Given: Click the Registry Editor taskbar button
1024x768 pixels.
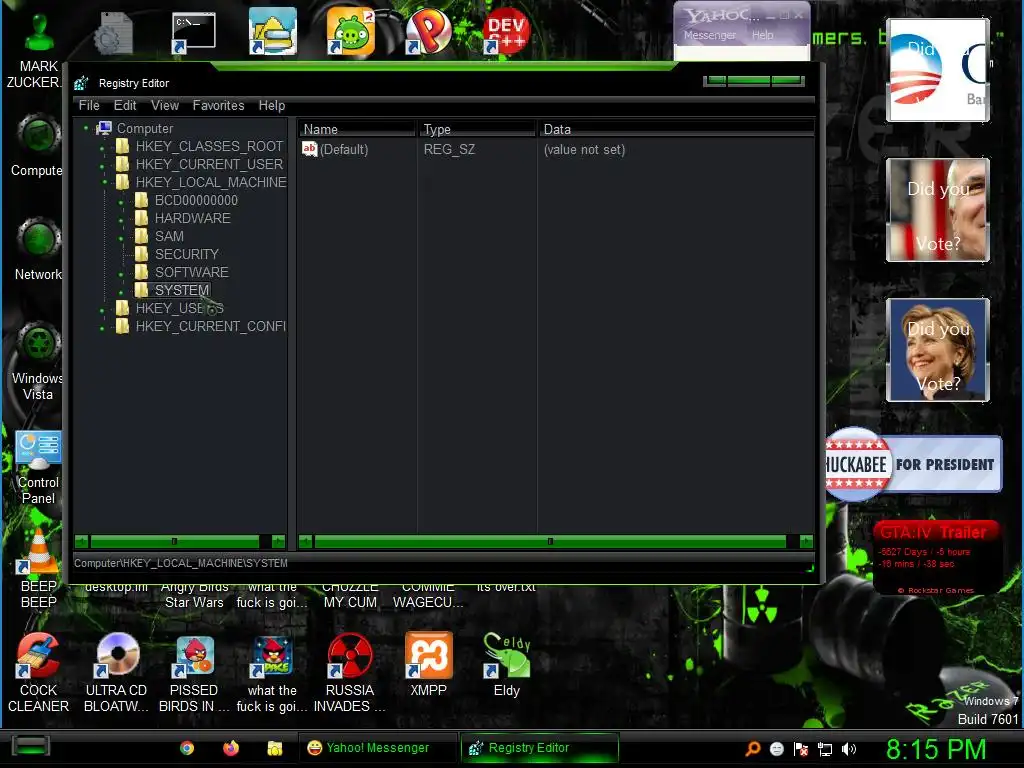Looking at the screenshot, I should (539, 748).
